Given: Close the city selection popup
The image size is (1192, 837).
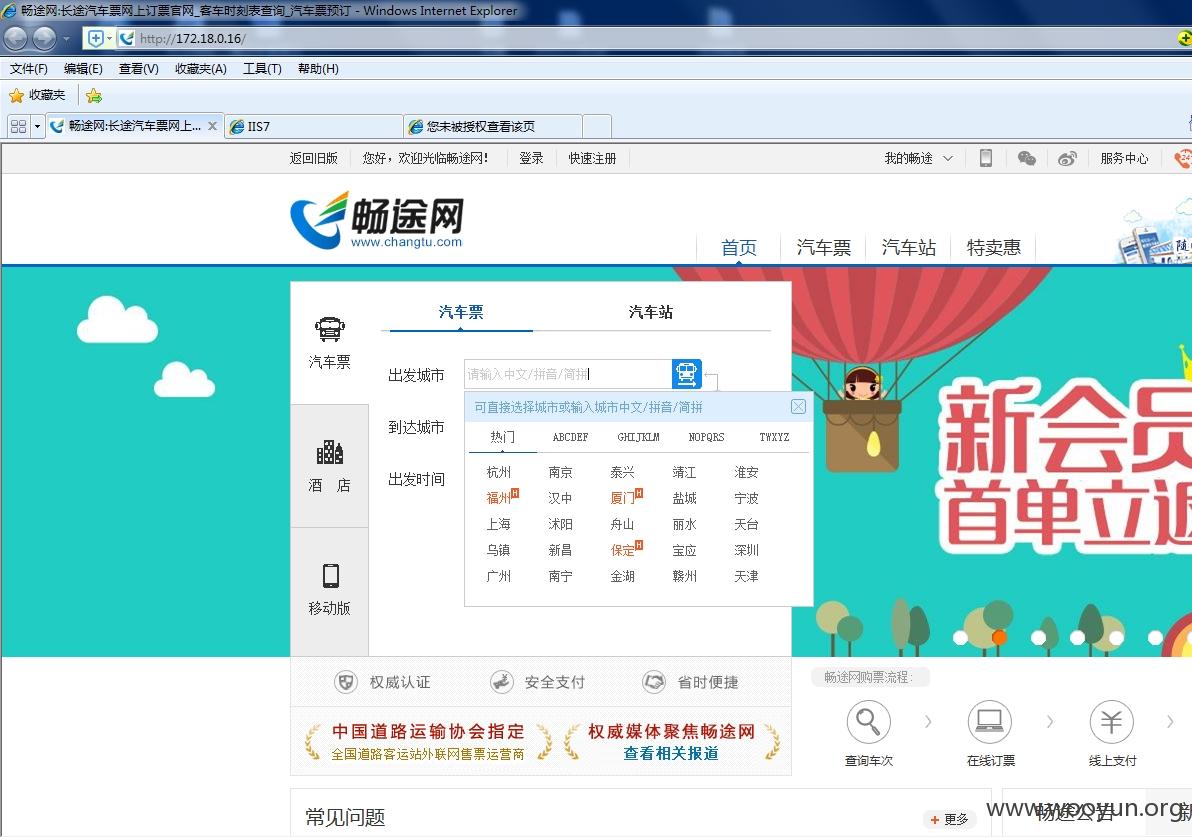Looking at the screenshot, I should (x=798, y=407).
